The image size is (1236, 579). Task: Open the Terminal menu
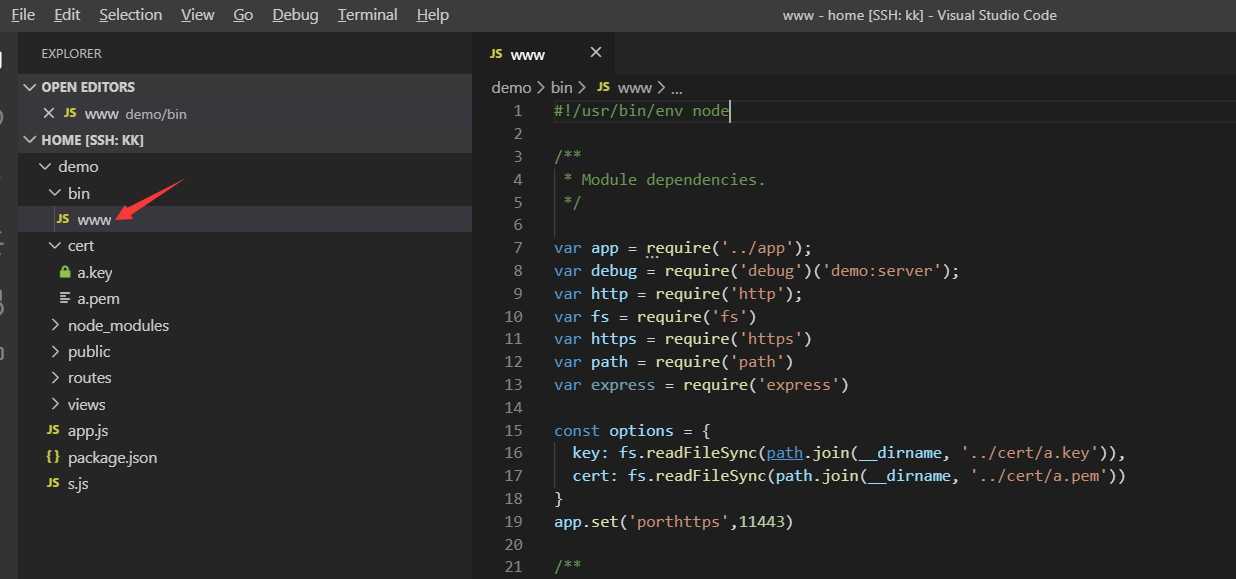[x=367, y=15]
